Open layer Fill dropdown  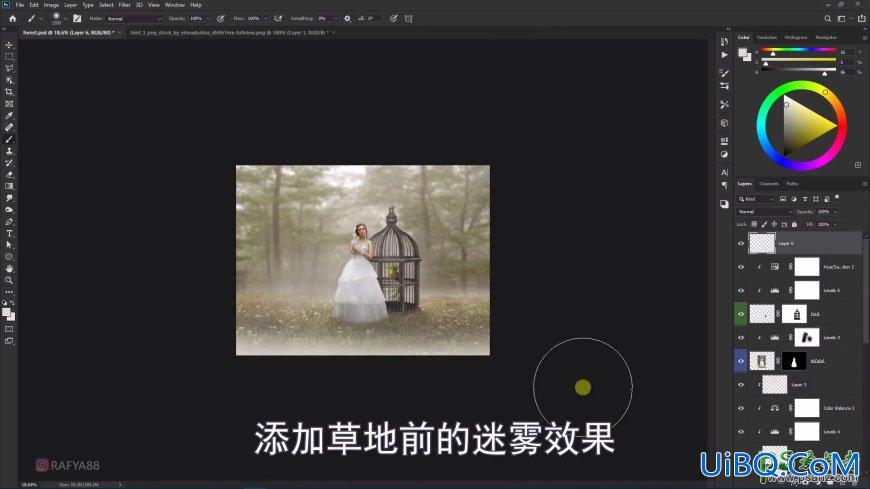(x=834, y=224)
